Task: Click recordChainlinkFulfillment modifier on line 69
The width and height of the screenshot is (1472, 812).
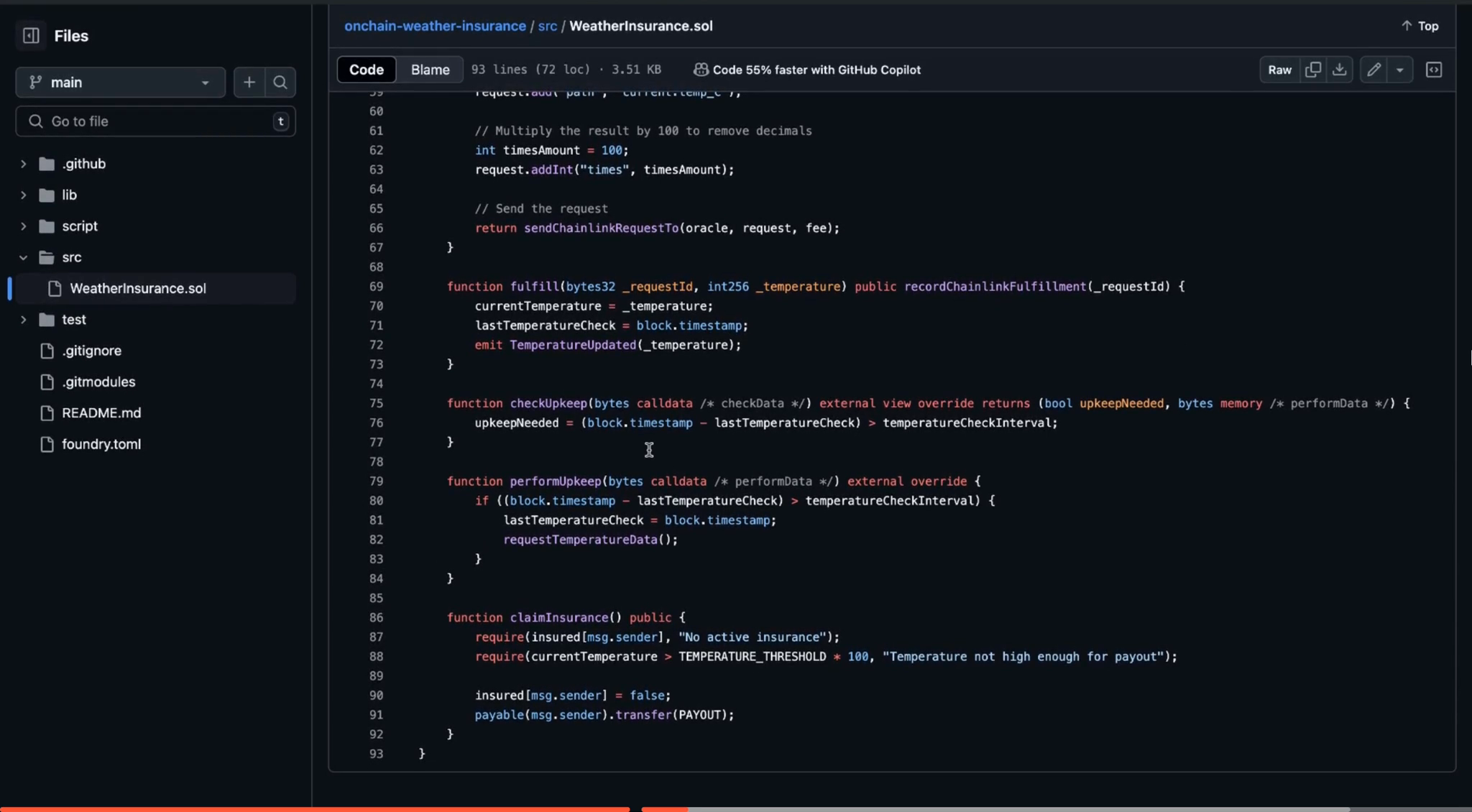Action: pos(995,287)
